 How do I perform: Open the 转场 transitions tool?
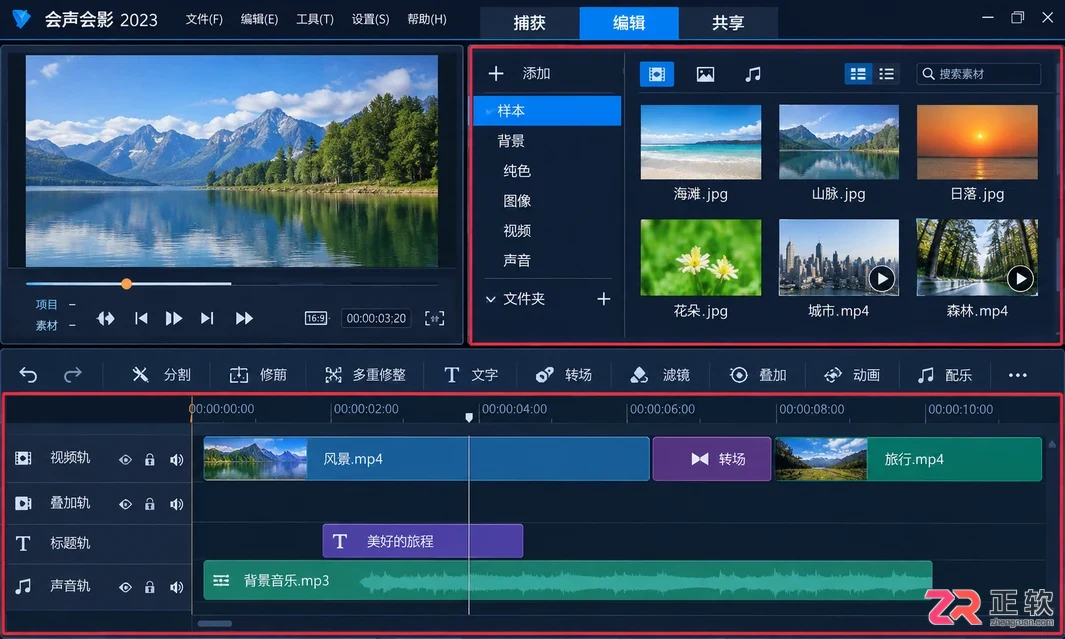coord(564,375)
